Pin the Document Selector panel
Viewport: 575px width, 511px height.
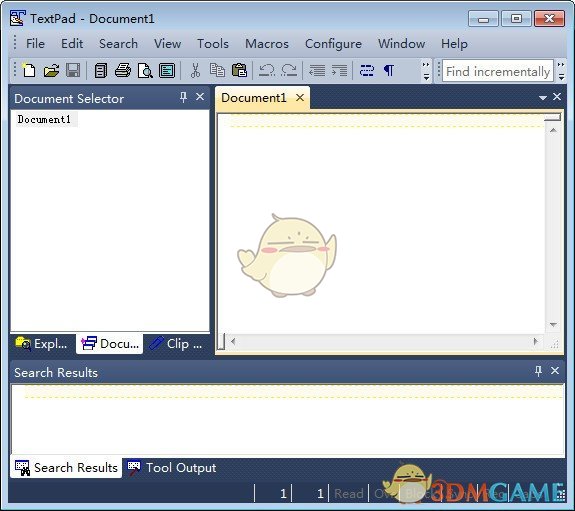[183, 97]
